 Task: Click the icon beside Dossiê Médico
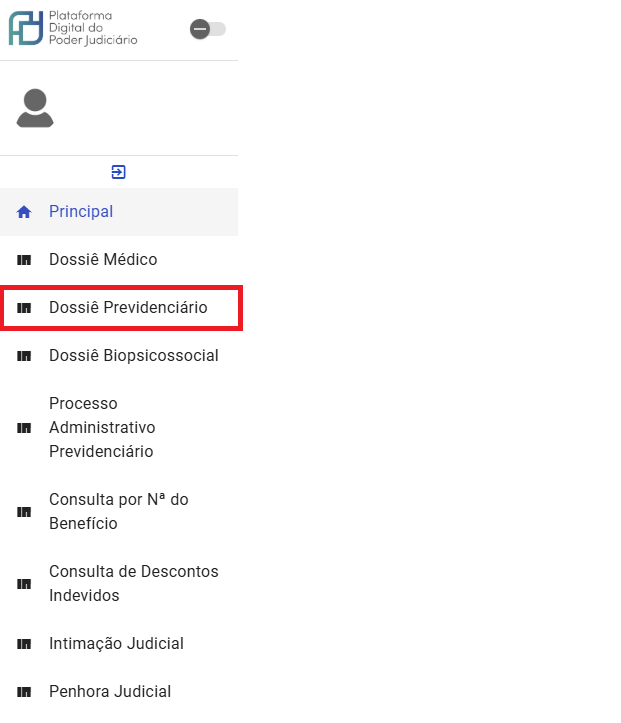[24, 260]
